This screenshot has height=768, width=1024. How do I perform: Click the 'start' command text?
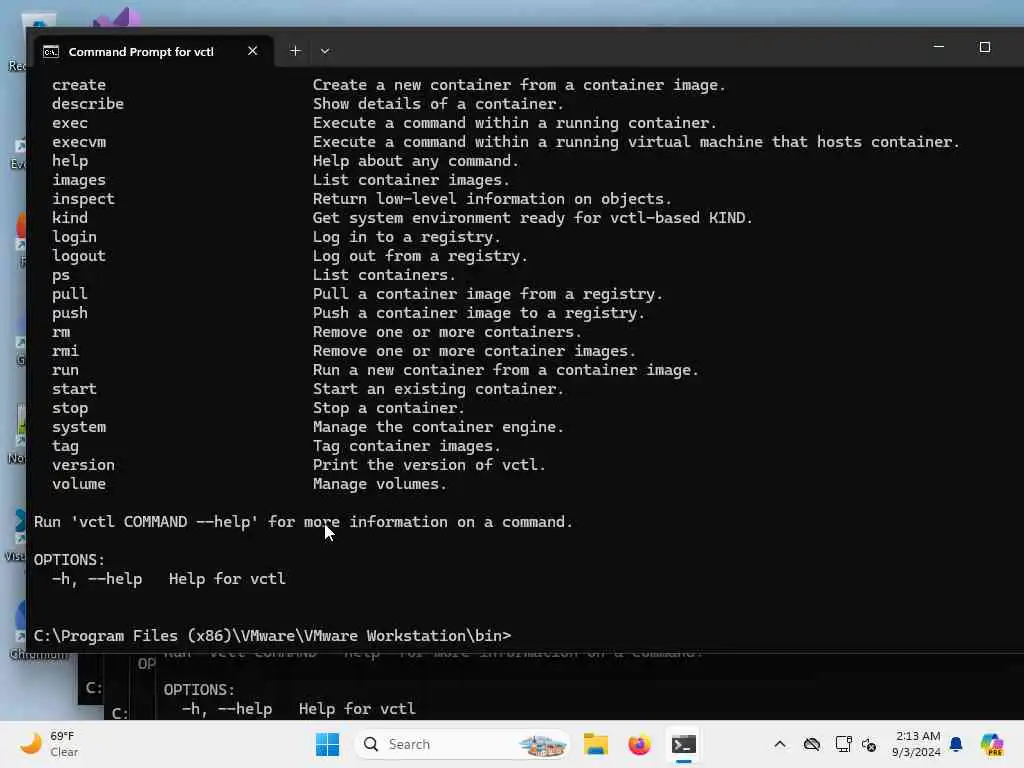[x=74, y=389]
